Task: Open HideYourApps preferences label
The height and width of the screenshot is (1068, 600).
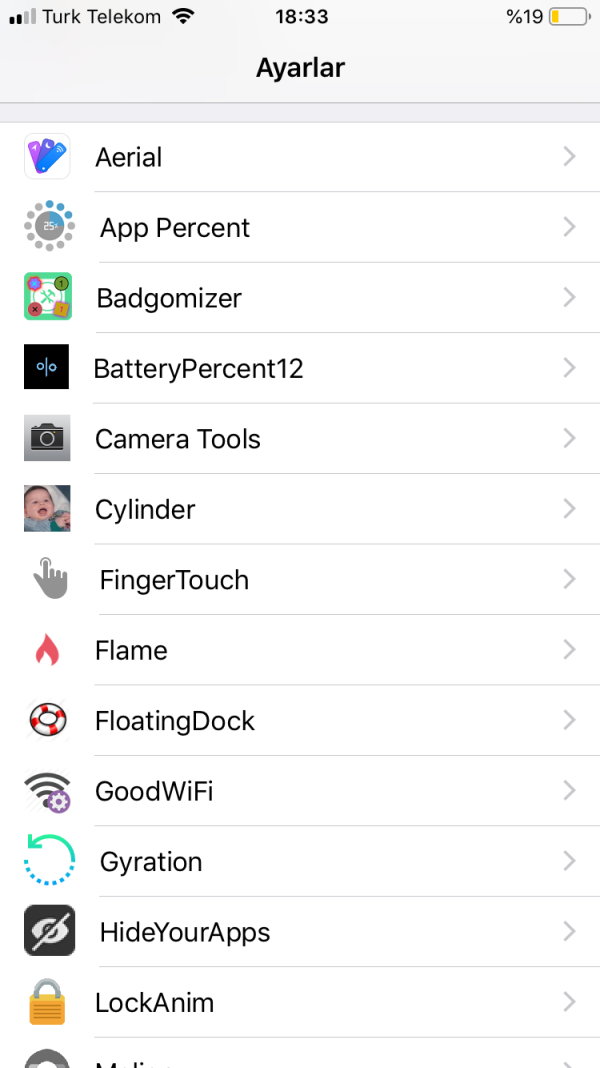Action: 185,932
